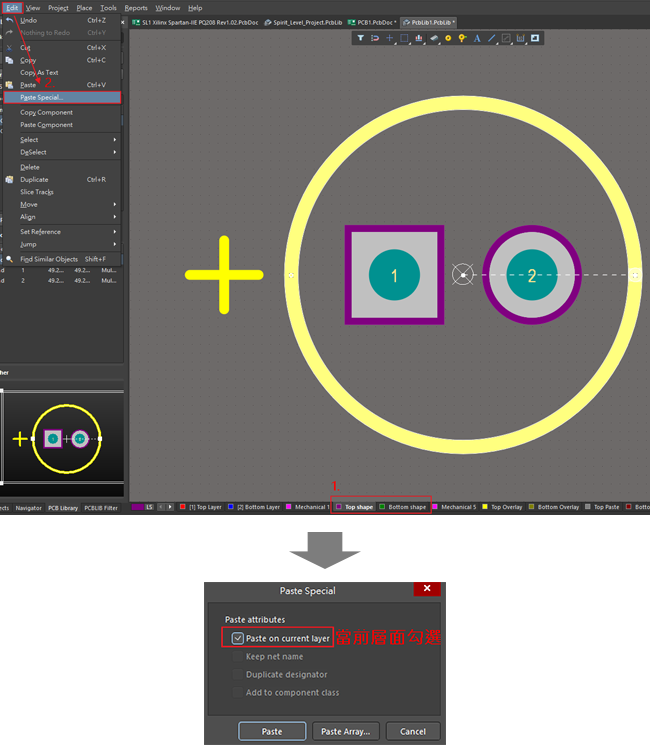Viewport: 650px width, 745px height.
Task: Click the Top Overlay layer color swatch
Action: coord(487,507)
